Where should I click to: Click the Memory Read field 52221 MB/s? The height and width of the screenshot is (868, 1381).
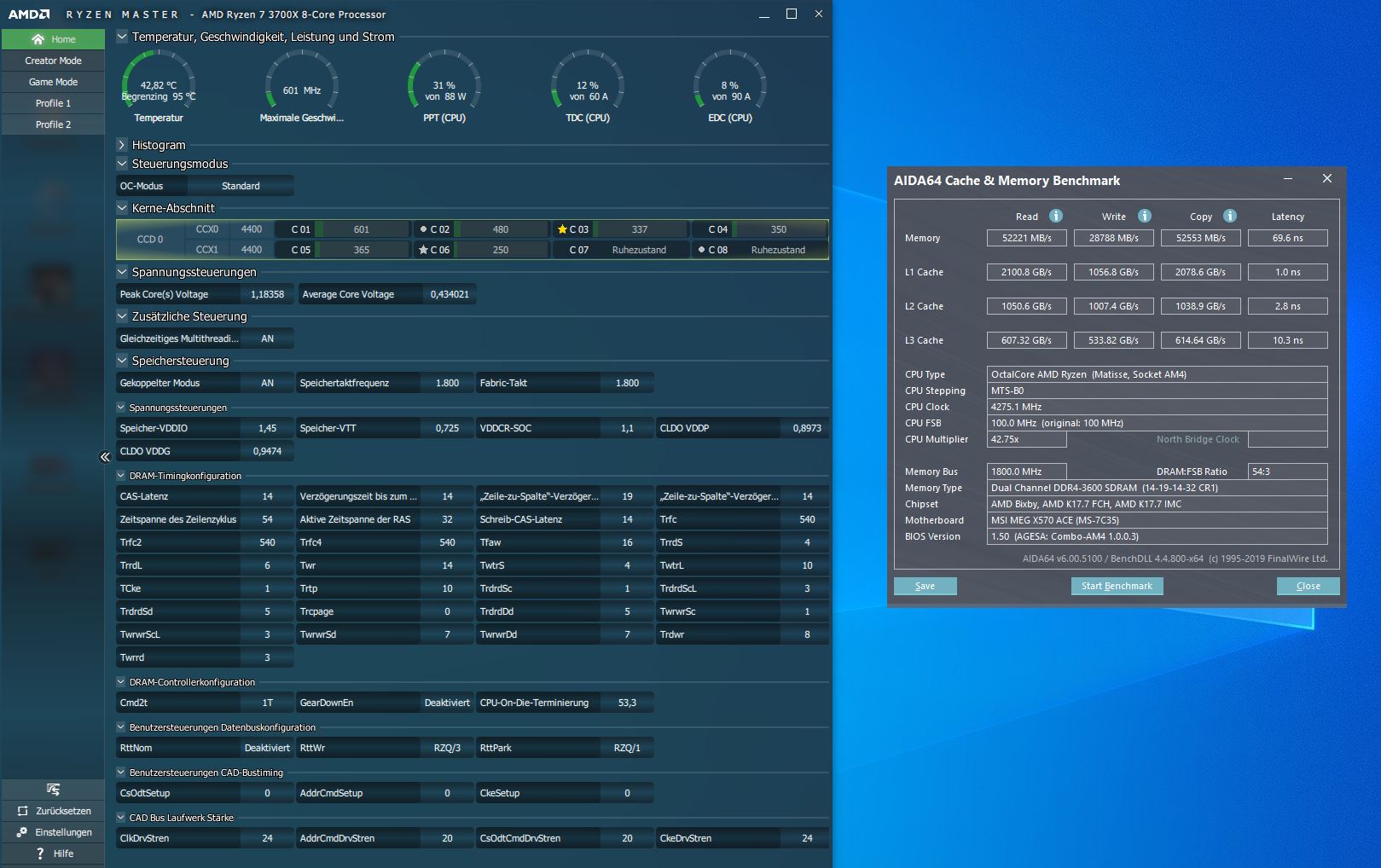1027,238
